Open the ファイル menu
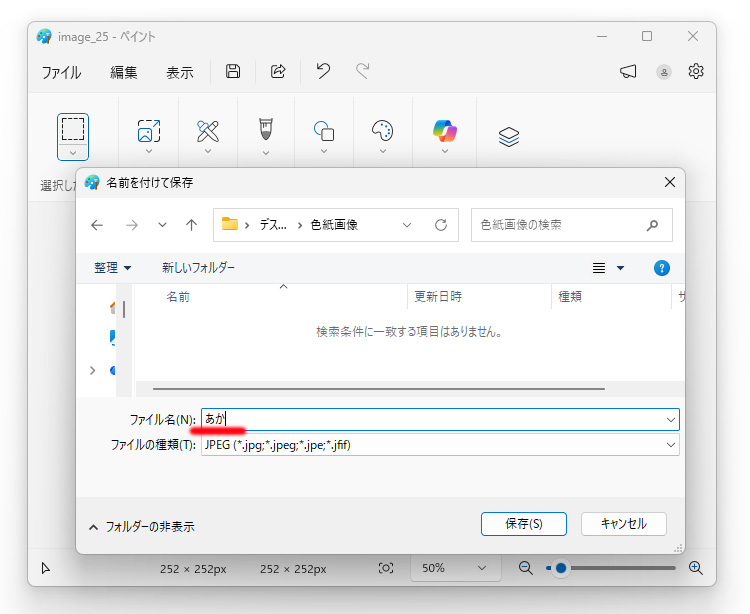The width and height of the screenshot is (750, 614). point(61,72)
